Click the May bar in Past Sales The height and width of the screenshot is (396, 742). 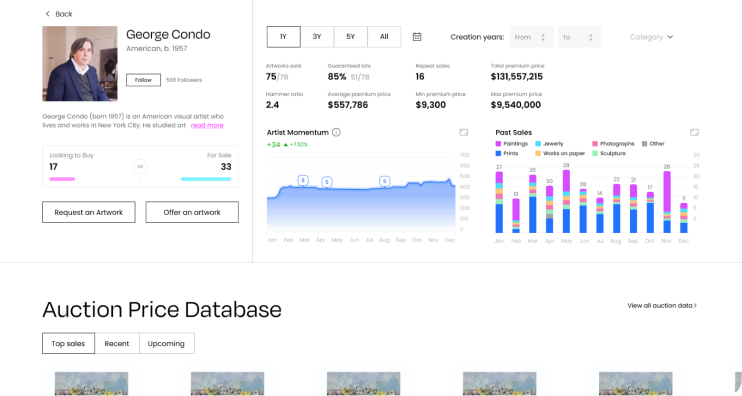pos(566,201)
